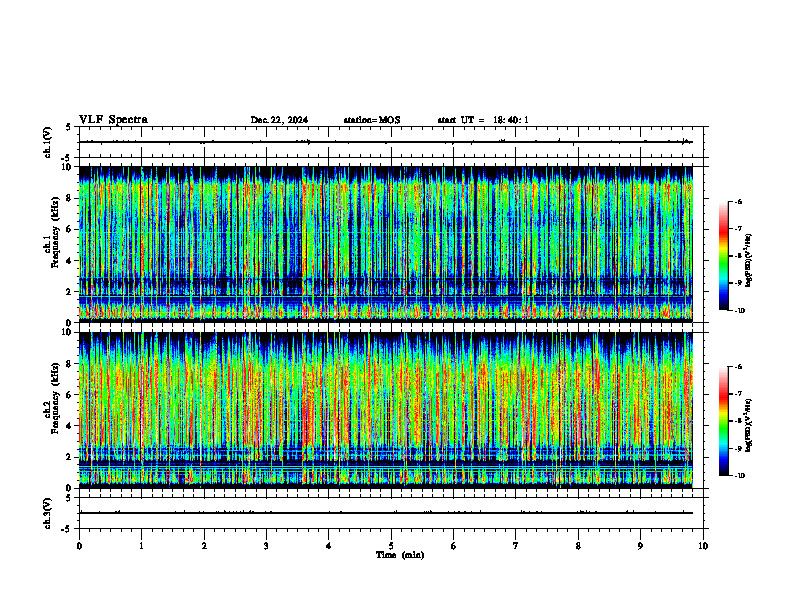Click the "3" tick on the time axis

[266, 545]
